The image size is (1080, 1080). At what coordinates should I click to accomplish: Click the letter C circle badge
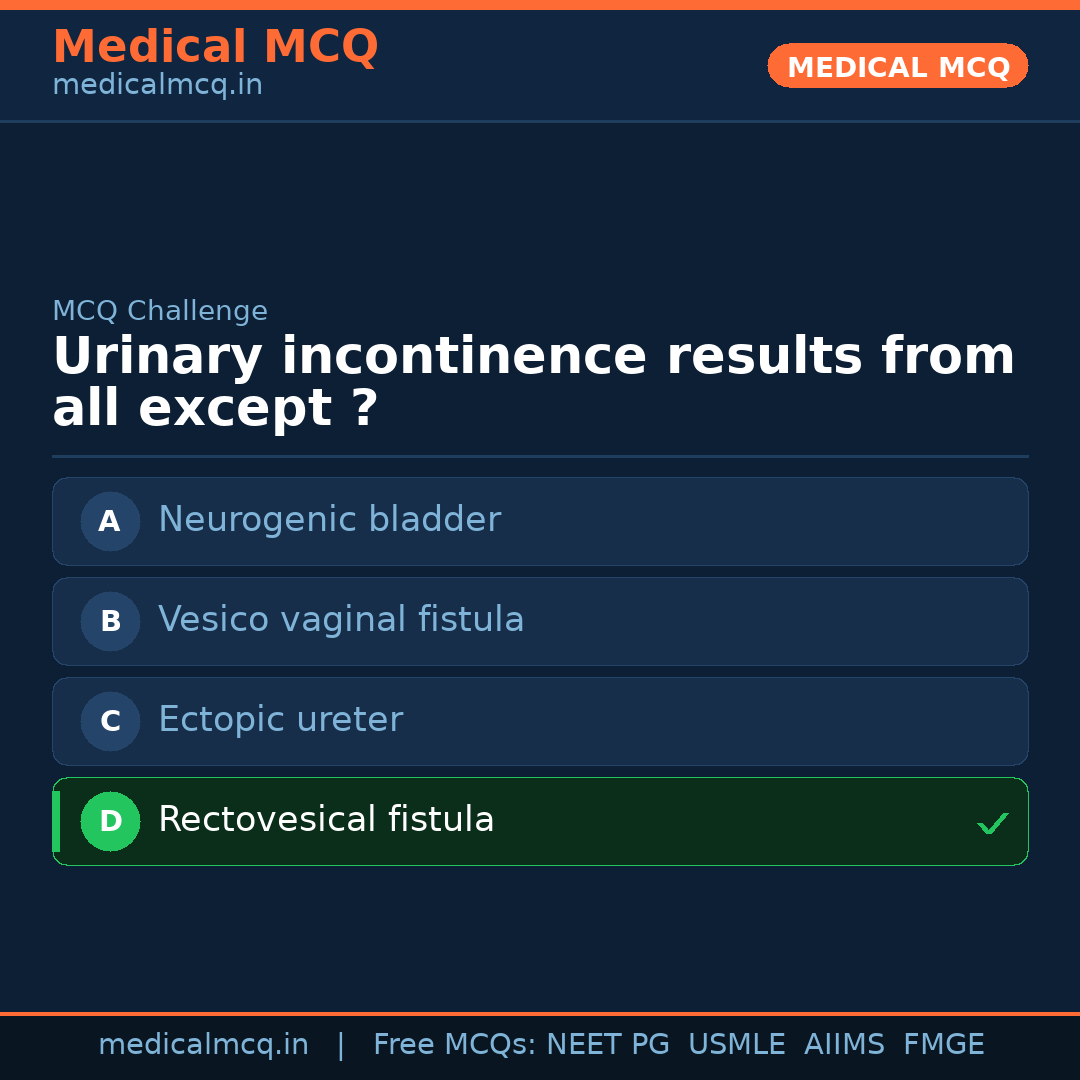point(110,721)
